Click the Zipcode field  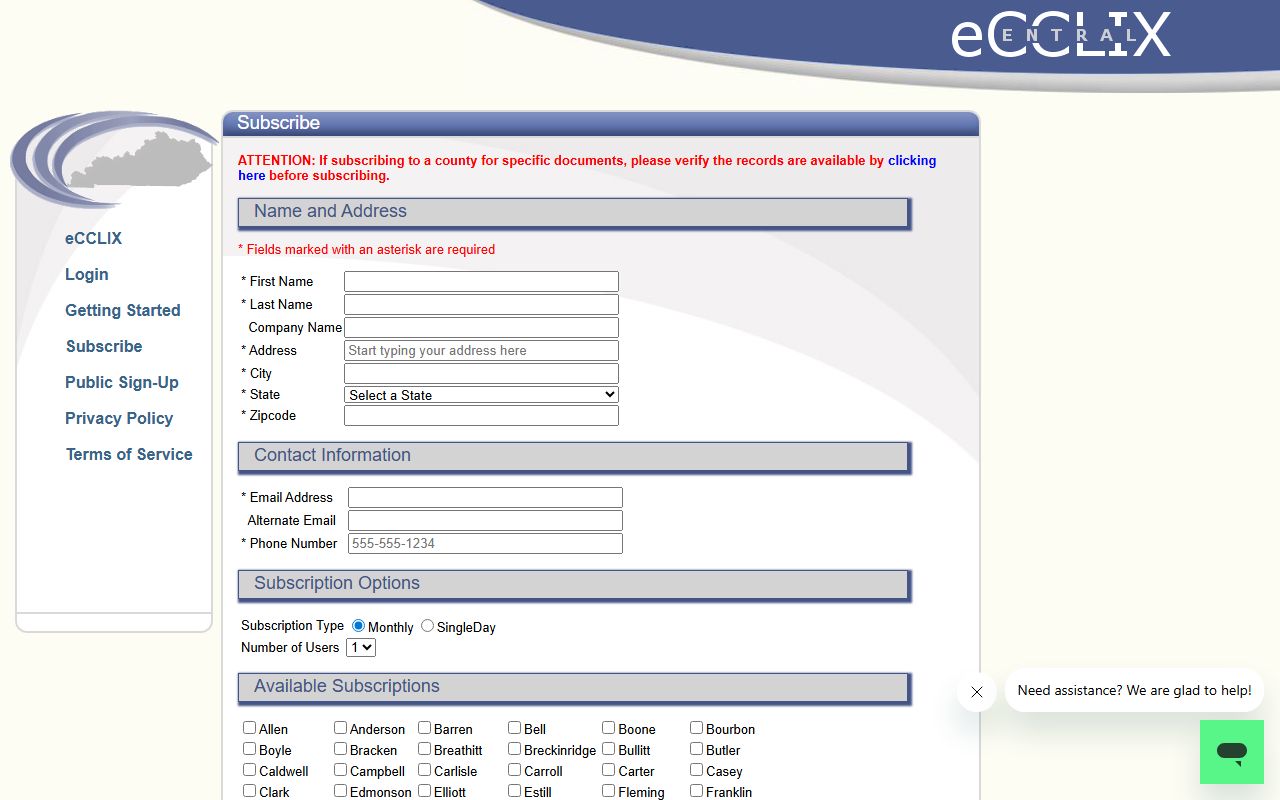pyautogui.click(x=481, y=416)
